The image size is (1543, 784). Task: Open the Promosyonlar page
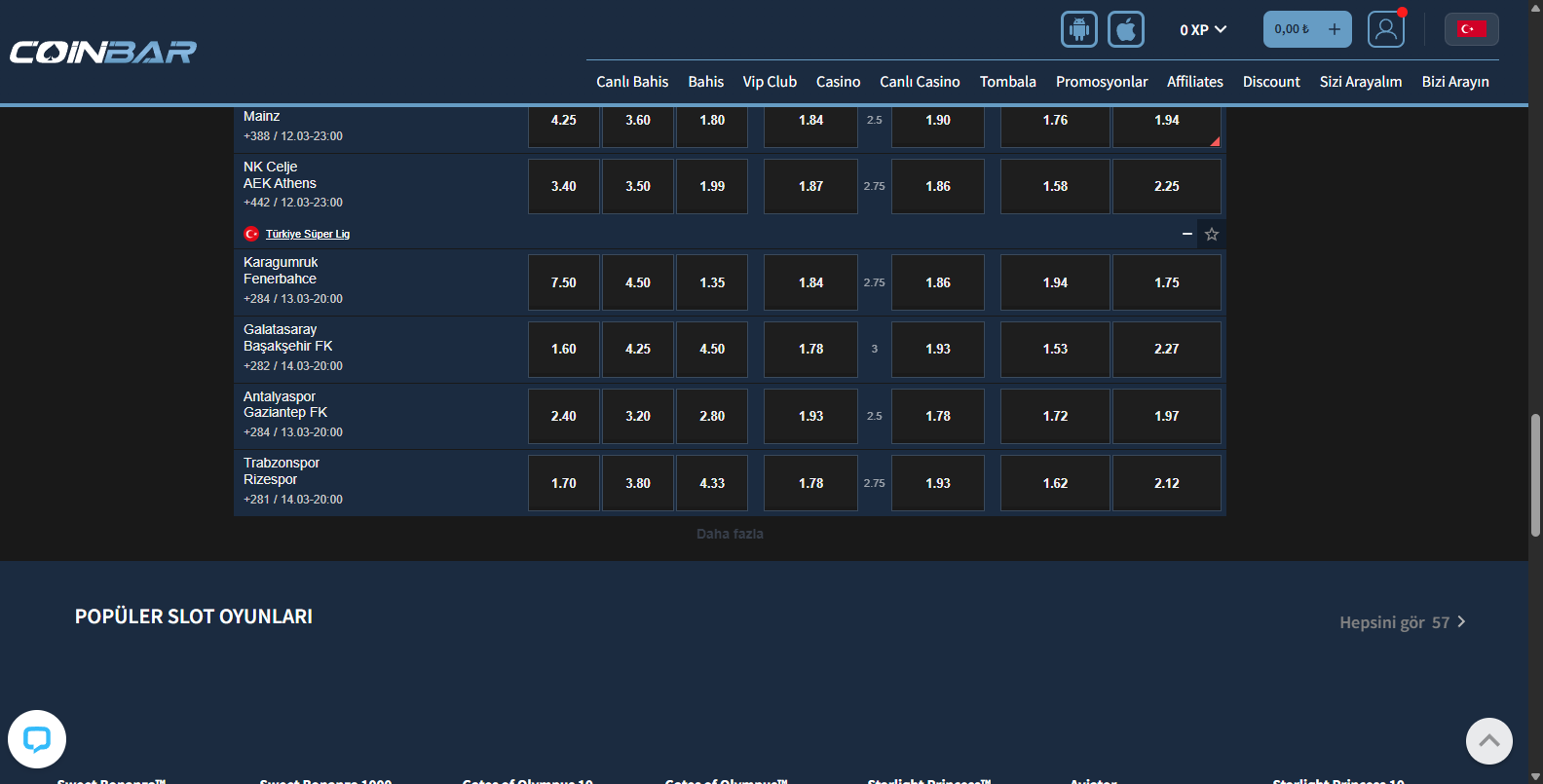click(x=1102, y=82)
